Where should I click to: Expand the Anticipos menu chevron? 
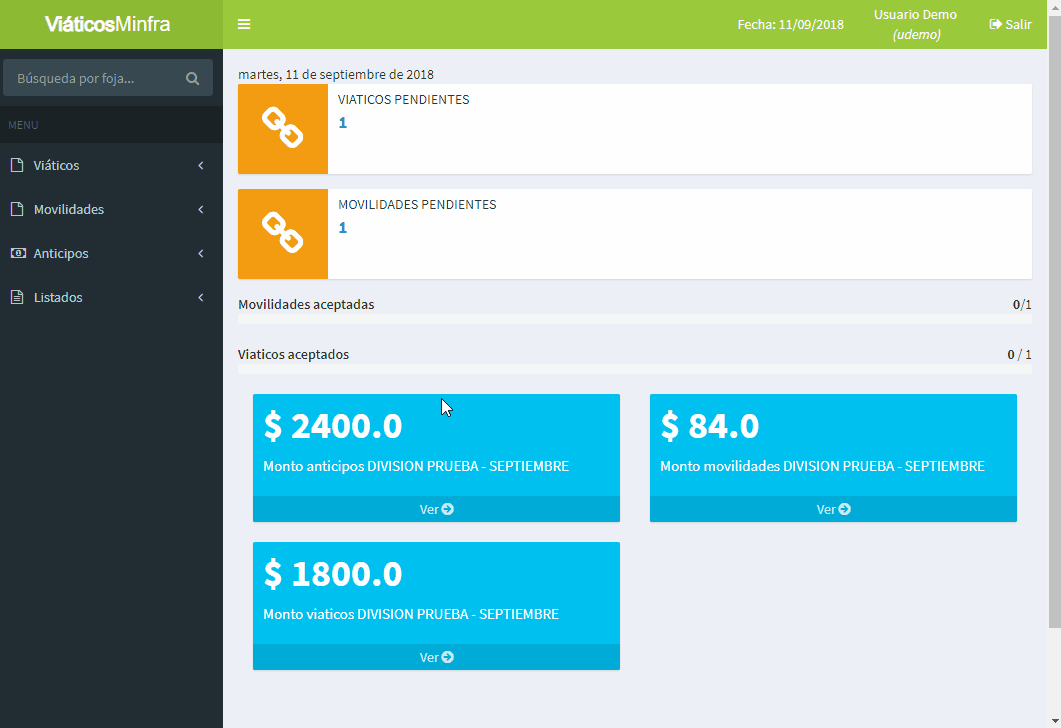pos(201,253)
